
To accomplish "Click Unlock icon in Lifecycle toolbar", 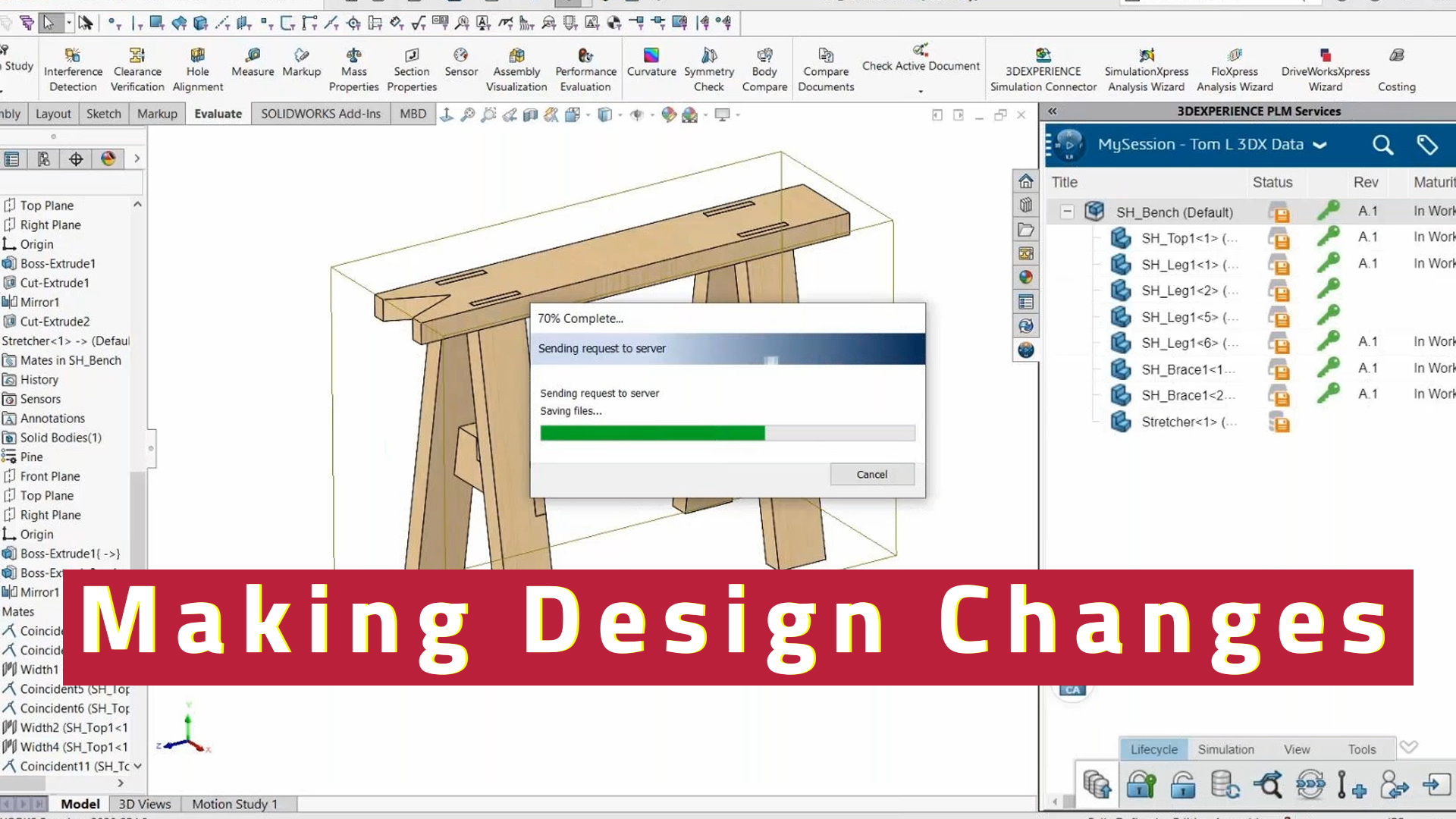I will coord(1183,784).
